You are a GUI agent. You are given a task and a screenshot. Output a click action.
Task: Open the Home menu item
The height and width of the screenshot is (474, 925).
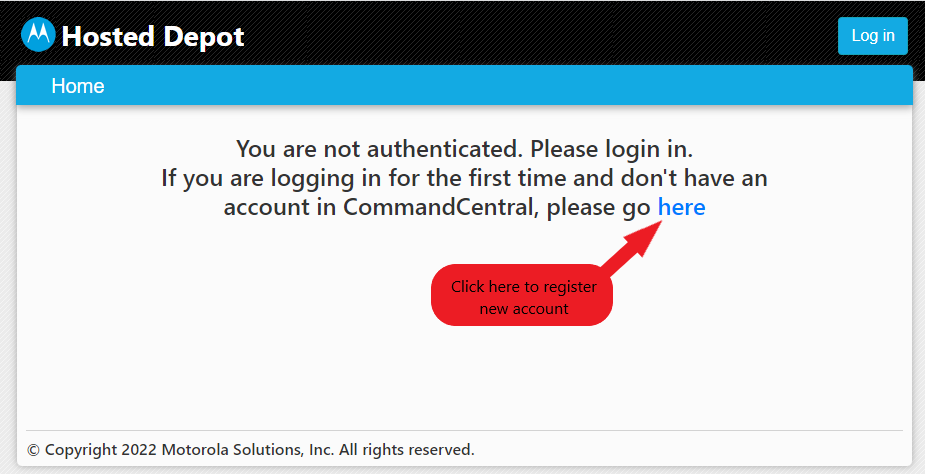[78, 86]
